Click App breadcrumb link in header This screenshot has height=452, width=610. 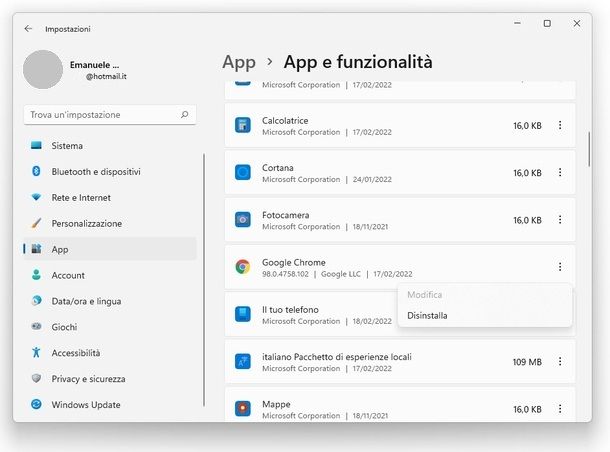click(239, 62)
